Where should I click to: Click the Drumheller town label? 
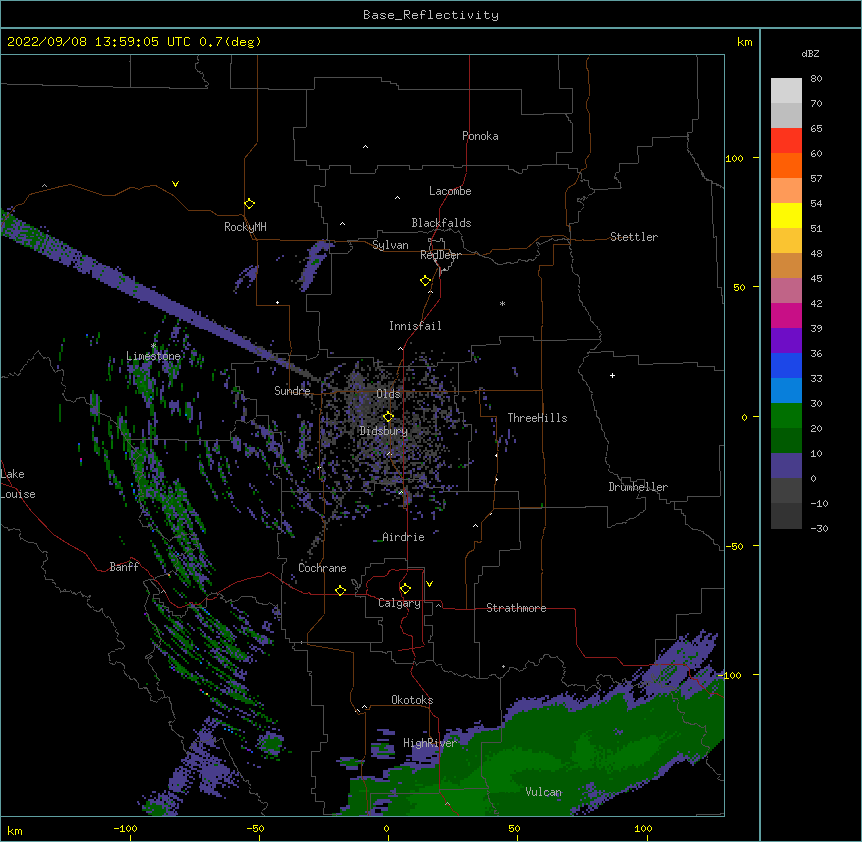638,487
